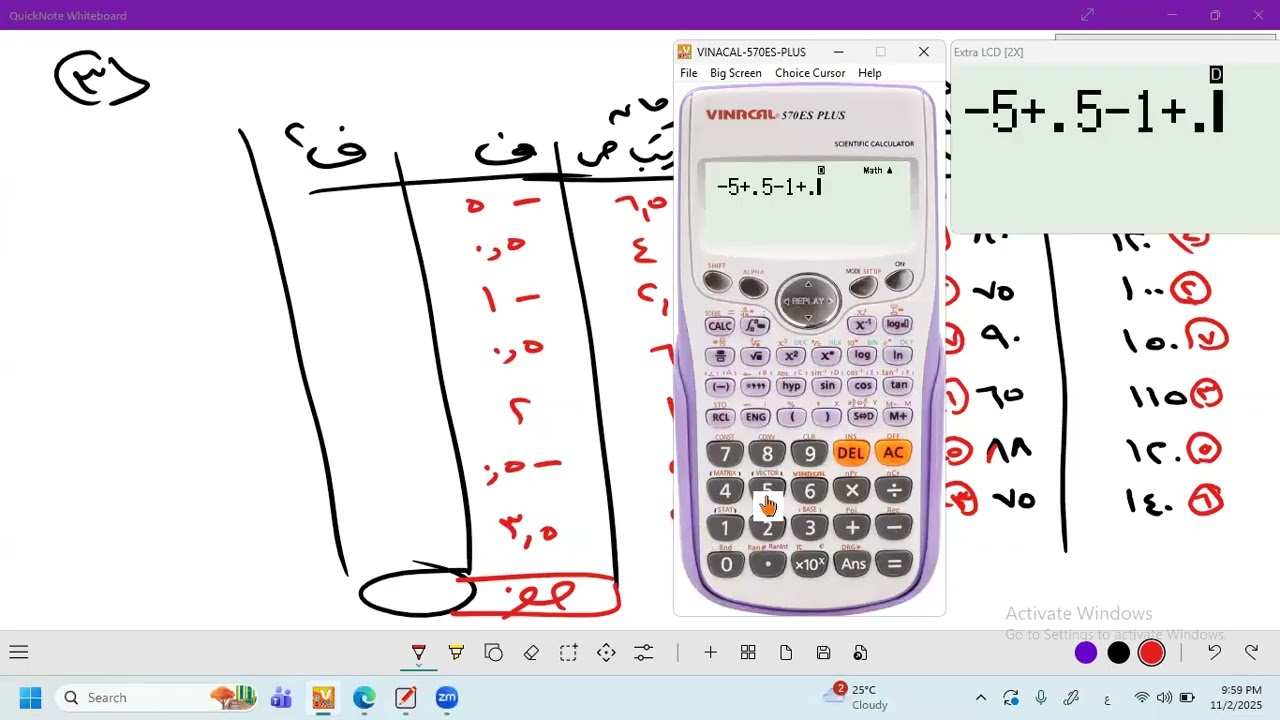Tap the plus key on calculator
The image size is (1280, 720).
pyautogui.click(x=852, y=527)
